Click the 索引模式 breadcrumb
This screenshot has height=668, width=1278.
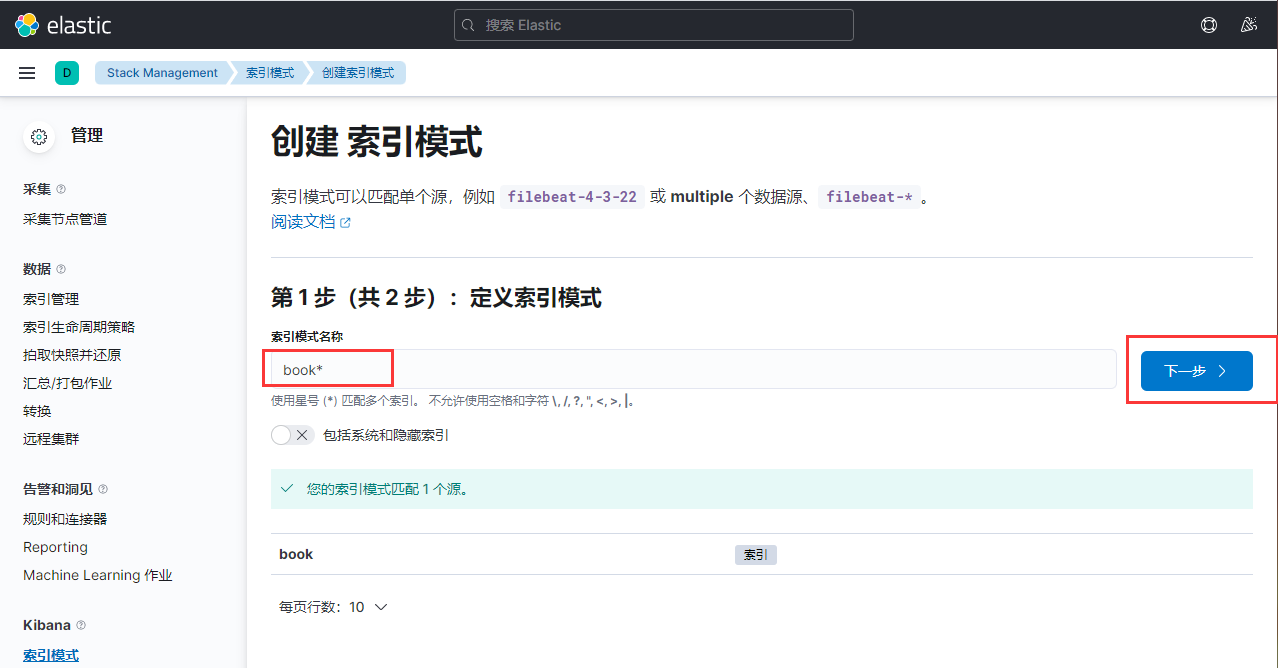tap(268, 72)
